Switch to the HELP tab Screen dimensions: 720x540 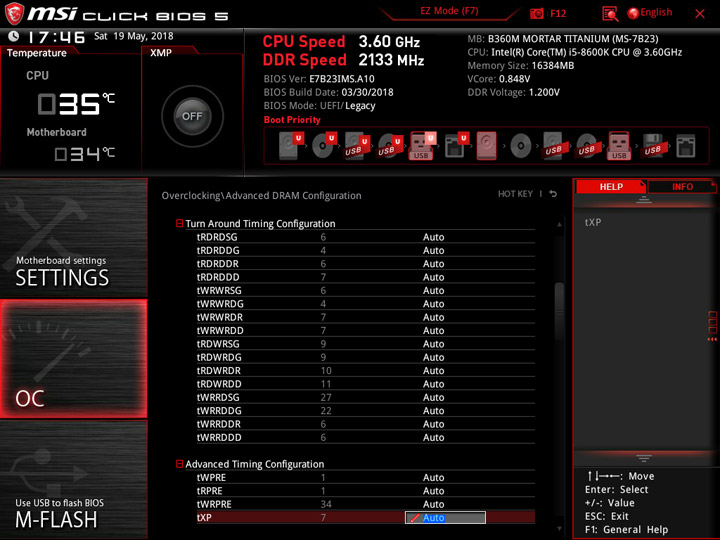[611, 186]
